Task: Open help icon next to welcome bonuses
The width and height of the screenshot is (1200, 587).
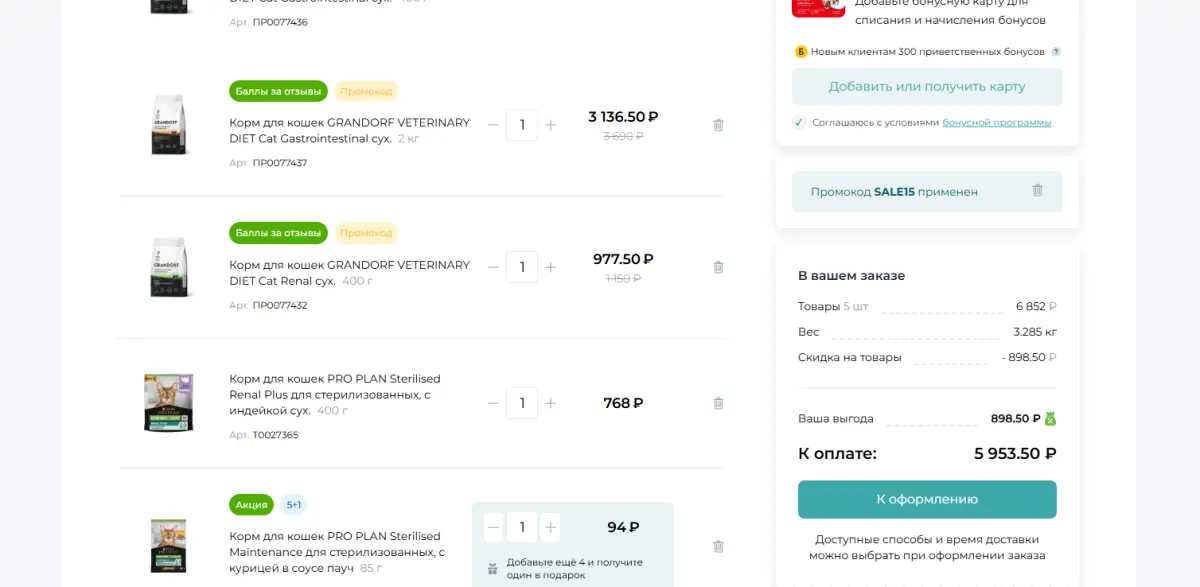Action: click(x=1056, y=52)
